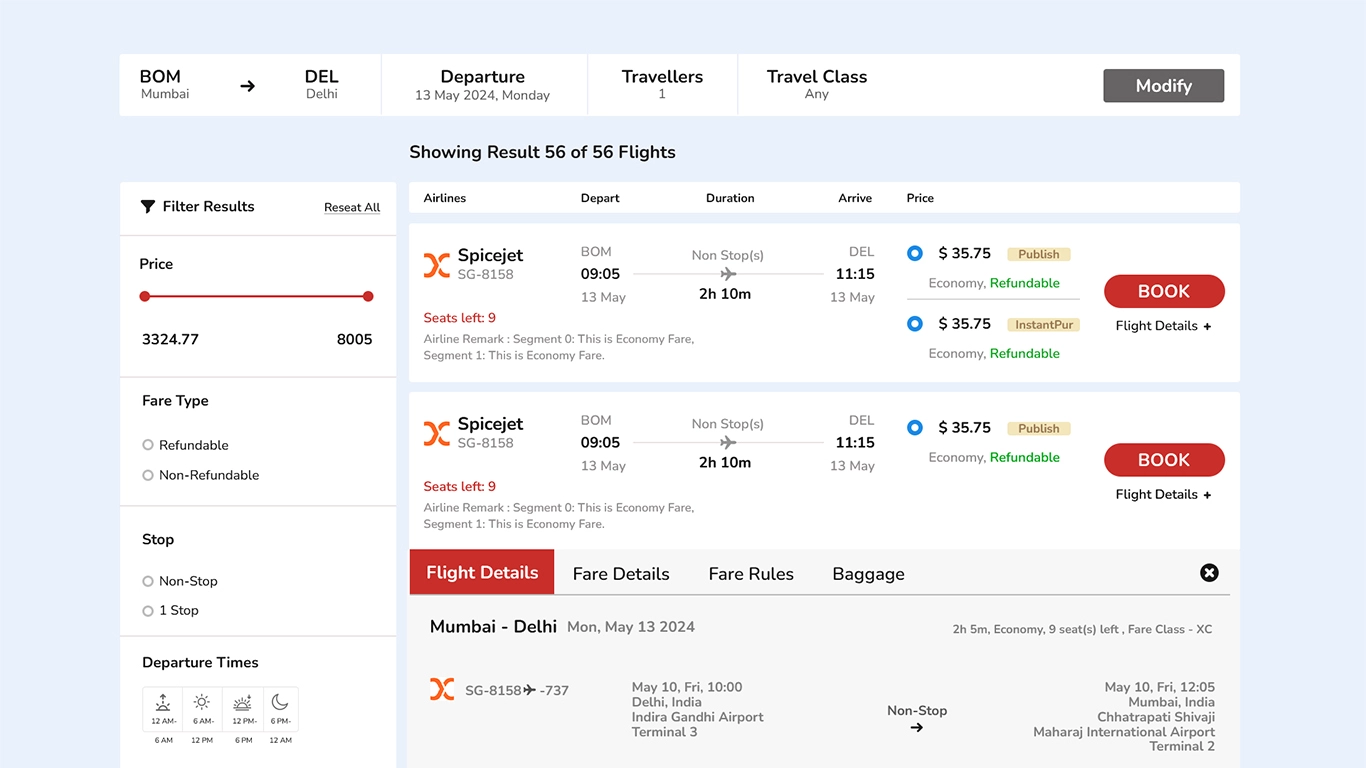Open the Baggage tab
This screenshot has height=768, width=1366.
pyautogui.click(x=868, y=574)
